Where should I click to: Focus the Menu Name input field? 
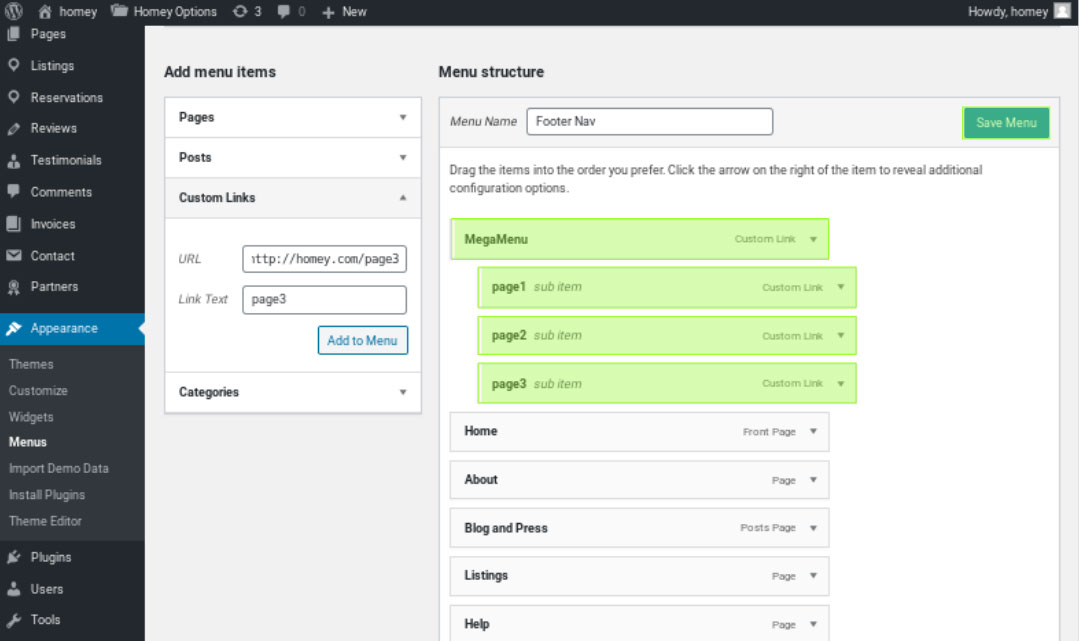650,121
